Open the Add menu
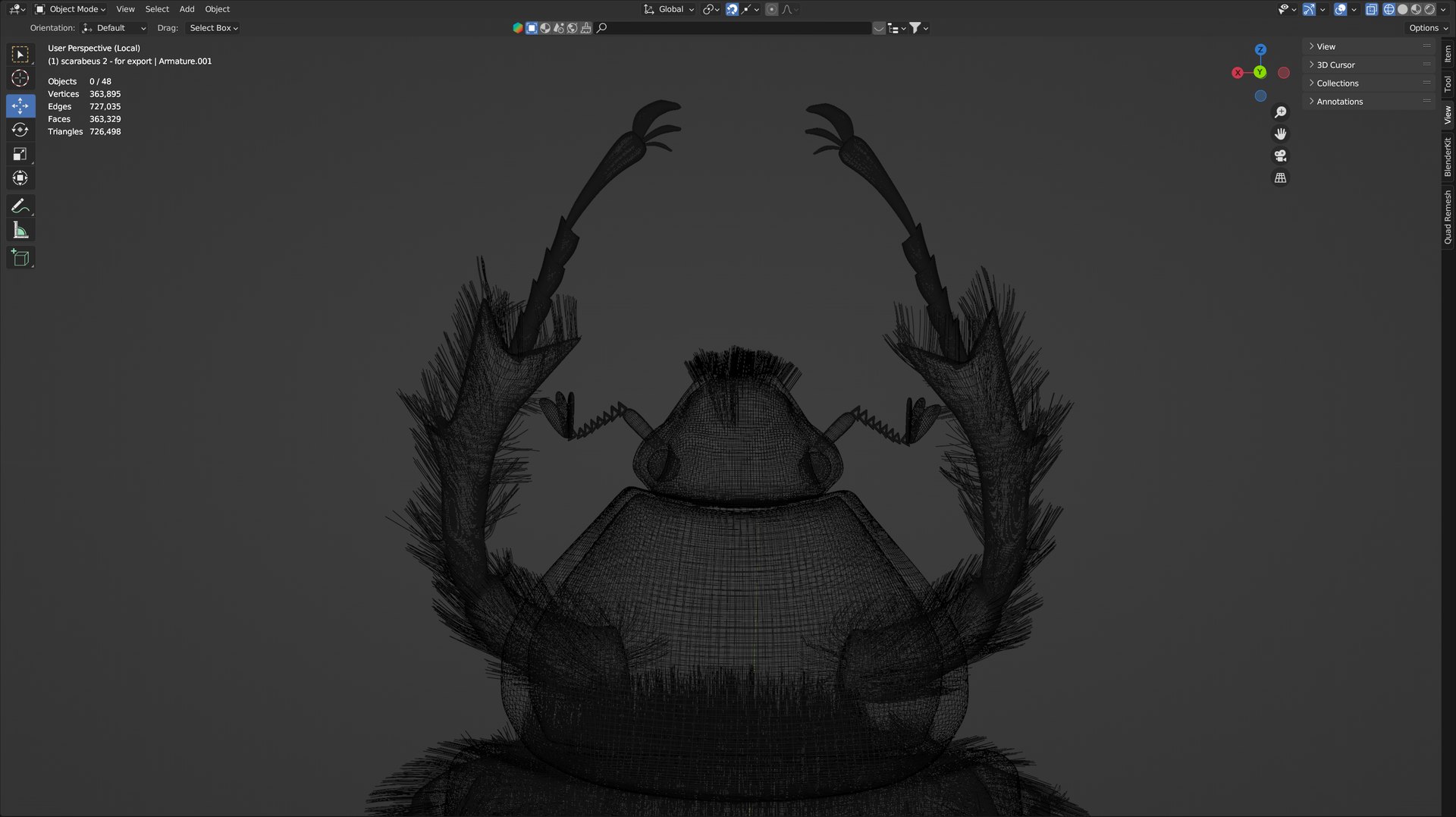The height and width of the screenshot is (817, 1456). pos(187,9)
